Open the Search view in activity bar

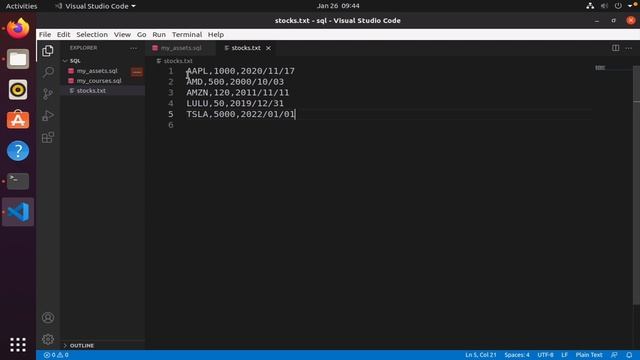point(48,72)
